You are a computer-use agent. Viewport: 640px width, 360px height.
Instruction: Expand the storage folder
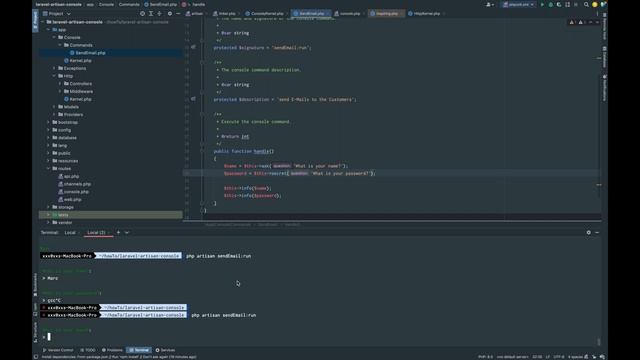(49, 207)
